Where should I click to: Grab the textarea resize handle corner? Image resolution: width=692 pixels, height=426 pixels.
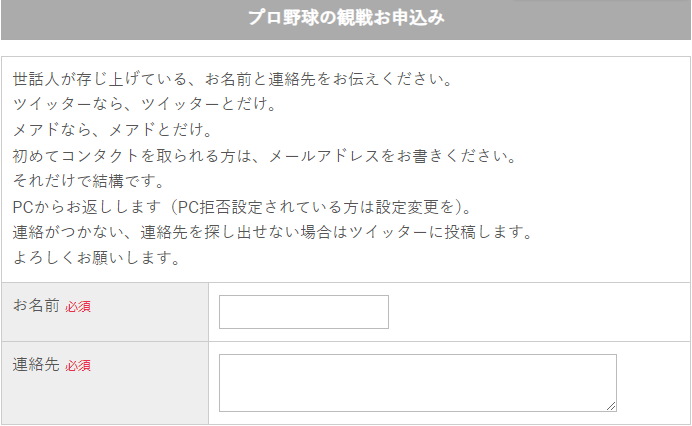611,406
